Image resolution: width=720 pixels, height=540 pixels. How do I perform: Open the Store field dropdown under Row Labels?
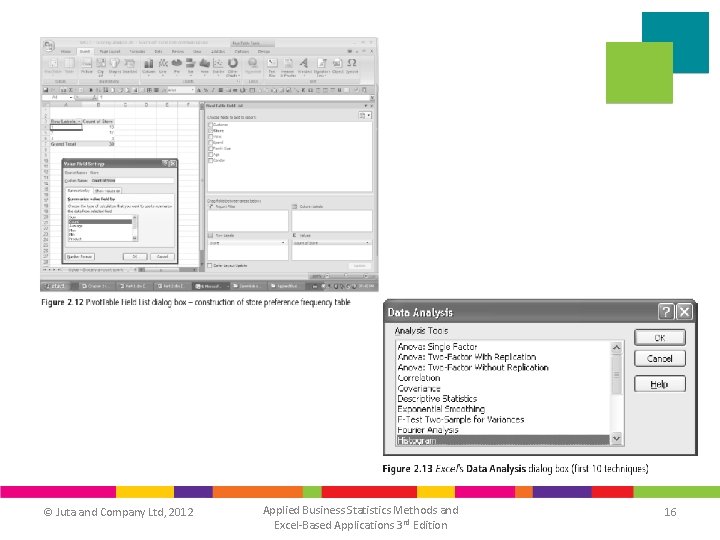pyautogui.click(x=283, y=243)
